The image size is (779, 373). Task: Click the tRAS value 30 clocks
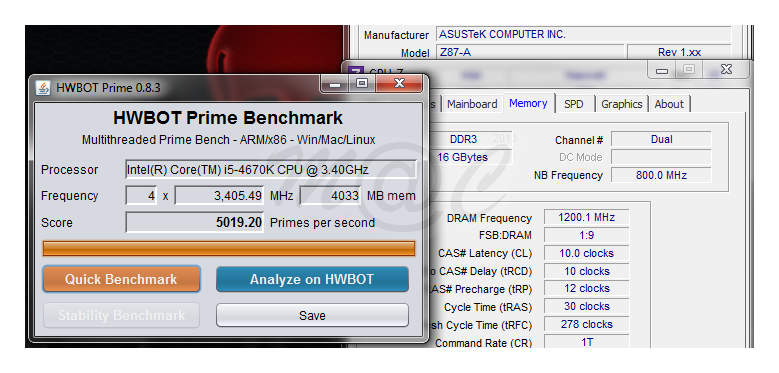[x=586, y=306]
